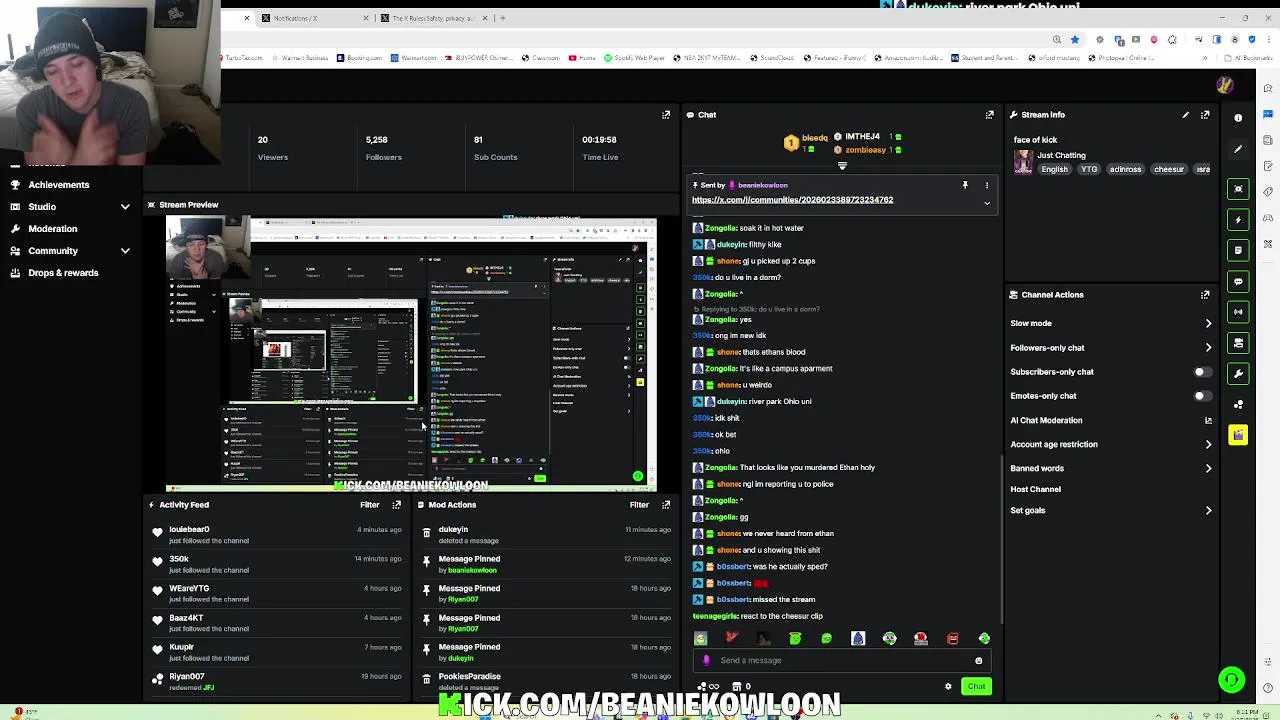
Task: Switch to The X Rules browser tab
Action: point(433,18)
